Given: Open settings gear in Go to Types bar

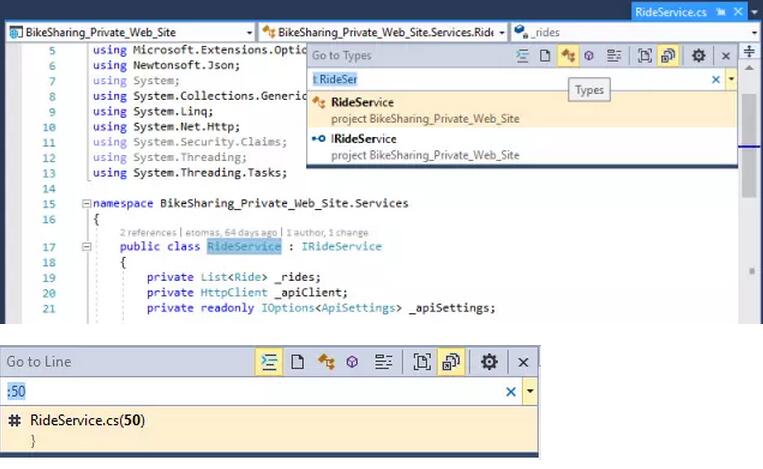Looking at the screenshot, I should point(699,56).
